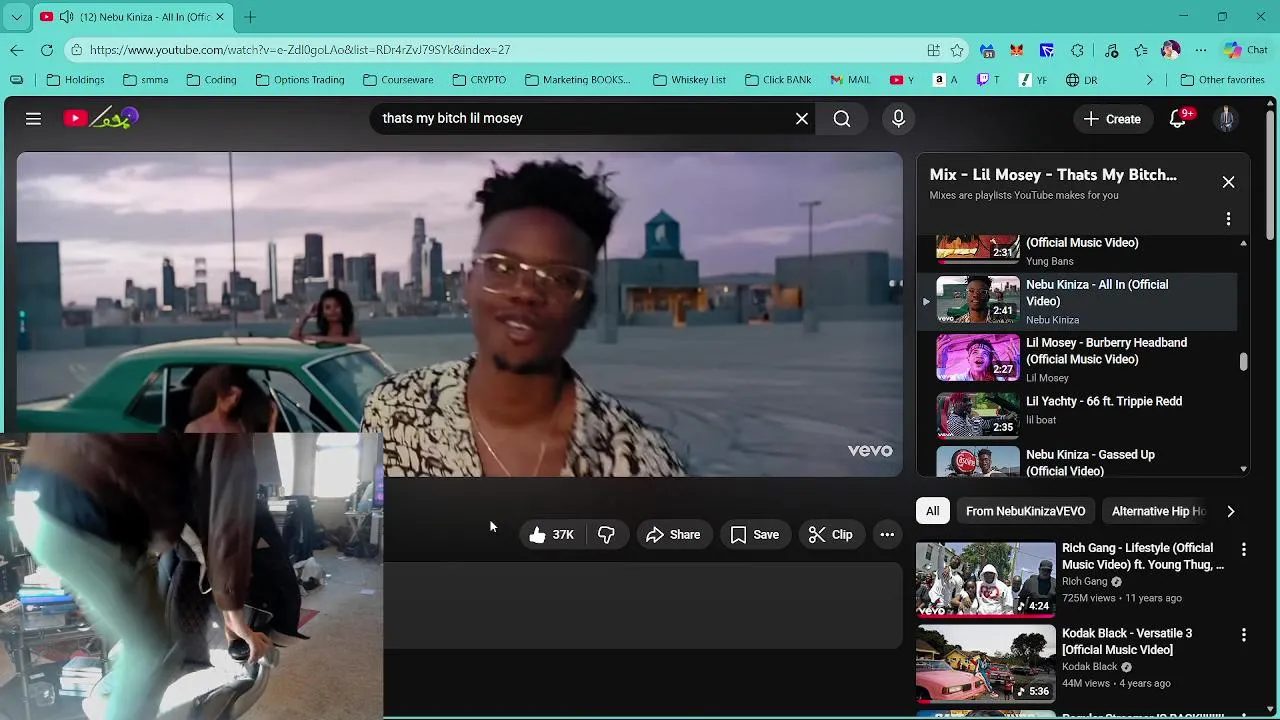Select the From NebuKinizaVEVO chip
The height and width of the screenshot is (720, 1280).
click(x=1025, y=511)
